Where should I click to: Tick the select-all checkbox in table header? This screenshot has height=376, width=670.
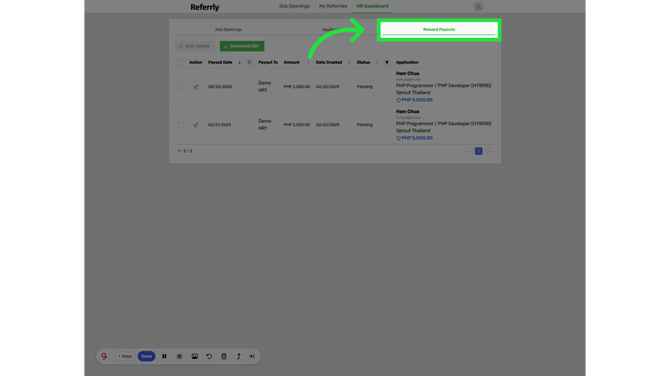pos(181,62)
